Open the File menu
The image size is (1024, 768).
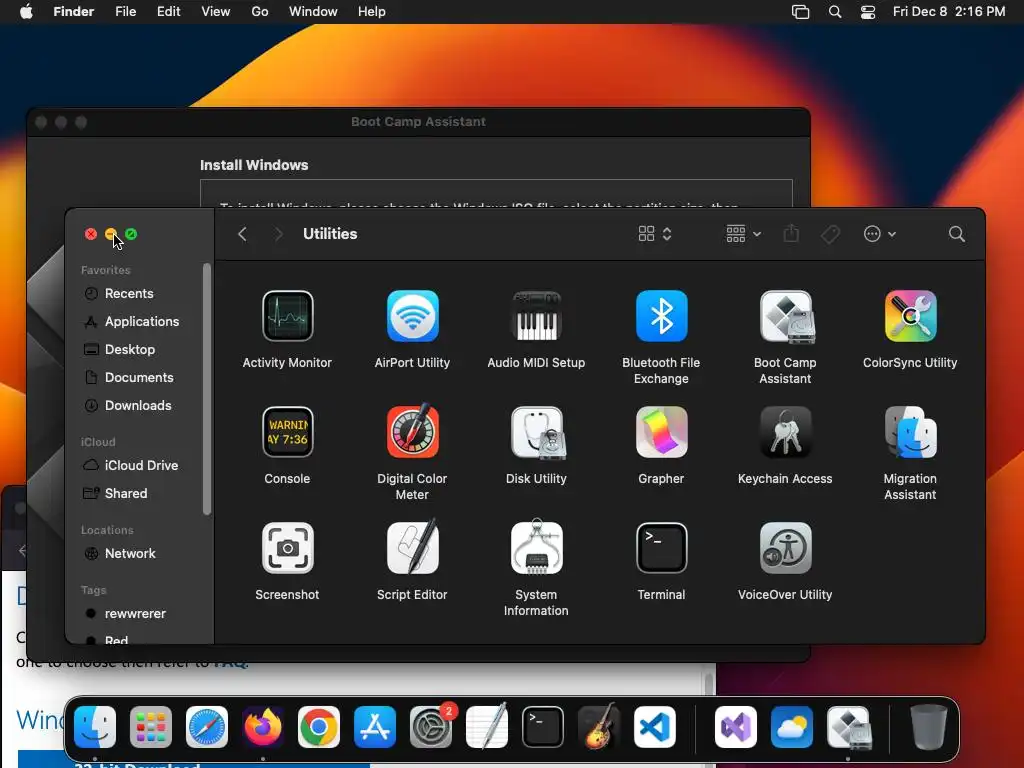[x=125, y=12]
